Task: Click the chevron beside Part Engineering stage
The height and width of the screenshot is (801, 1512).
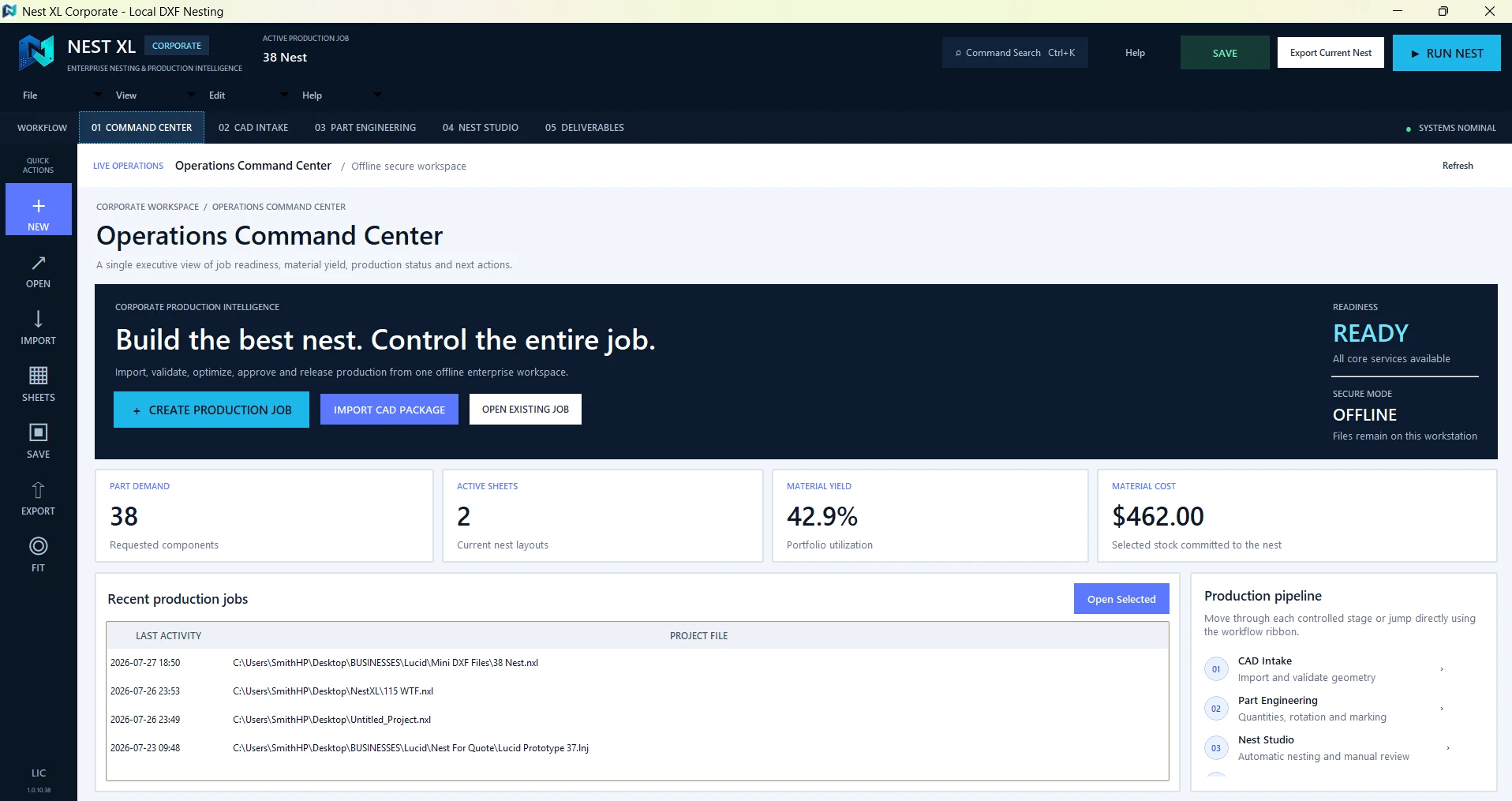Action: point(1442,709)
